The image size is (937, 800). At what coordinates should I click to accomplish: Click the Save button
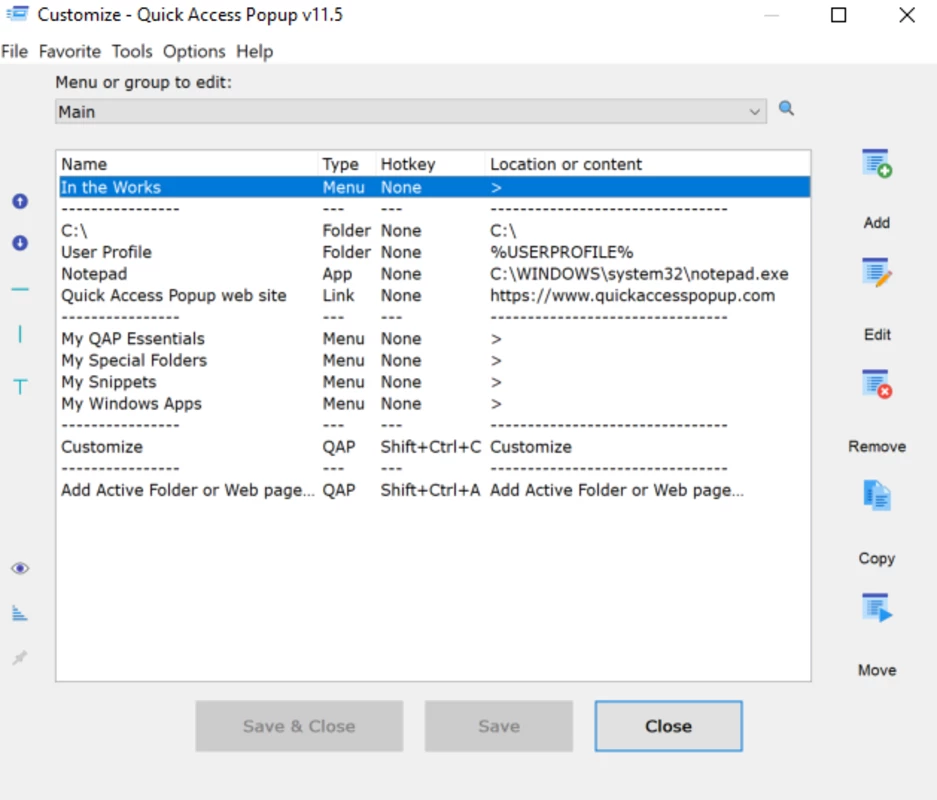499,726
